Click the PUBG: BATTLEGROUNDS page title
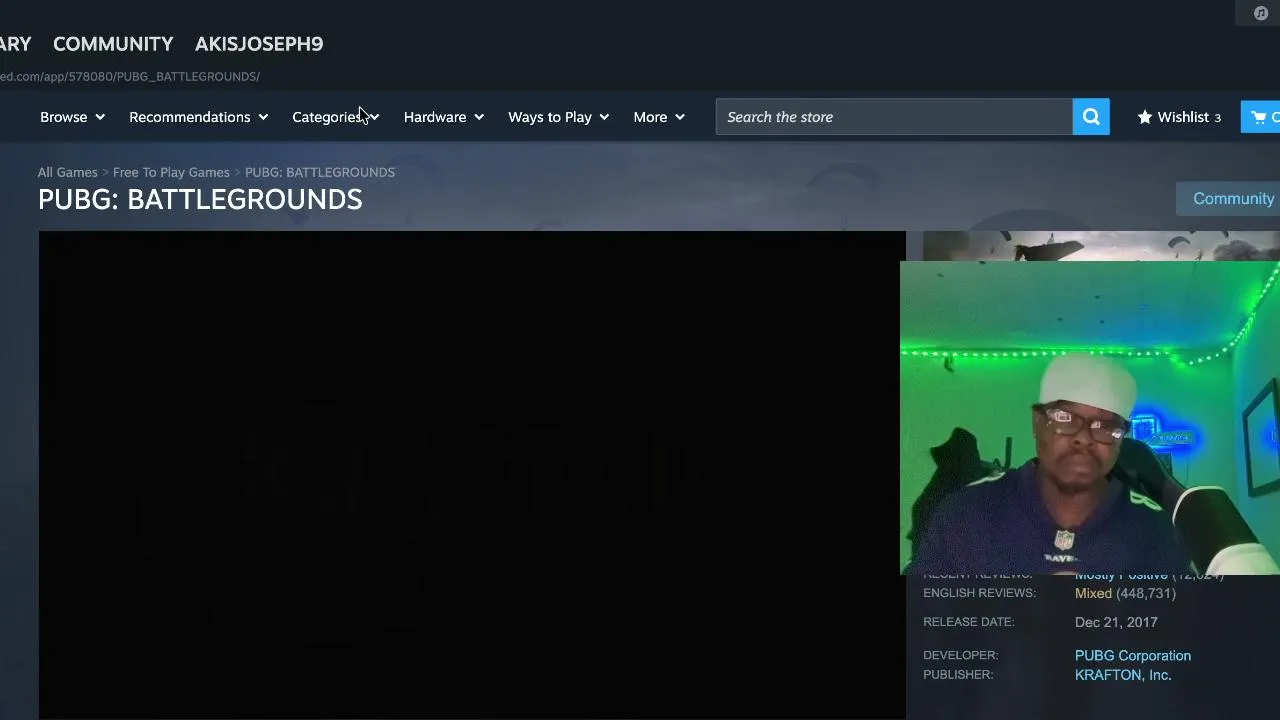The width and height of the screenshot is (1280, 720). (200, 199)
